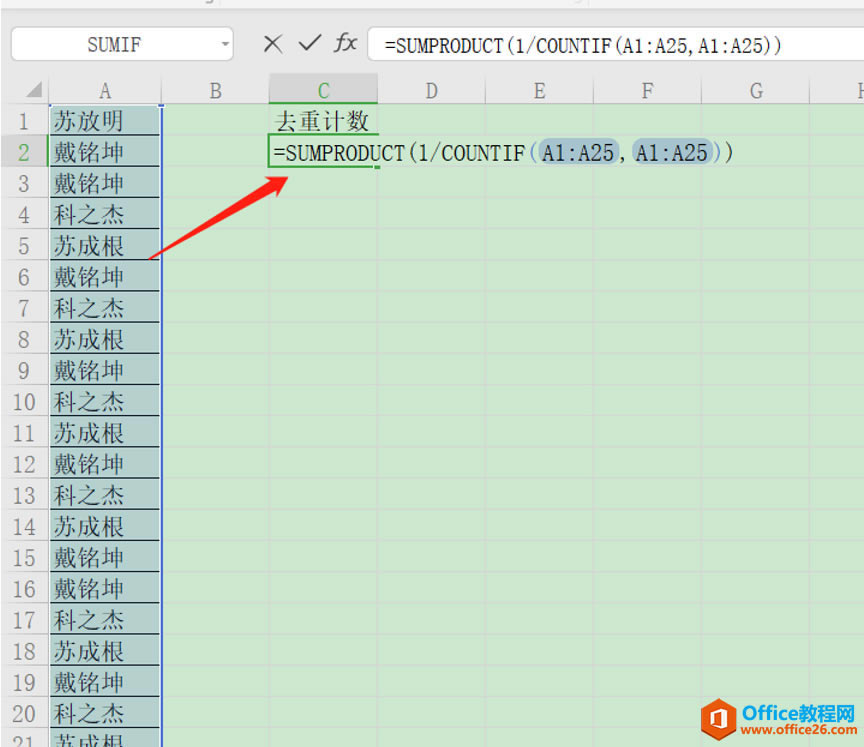Click cell A2 containing 戴铭坤
This screenshot has width=864, height=747.
[105, 151]
